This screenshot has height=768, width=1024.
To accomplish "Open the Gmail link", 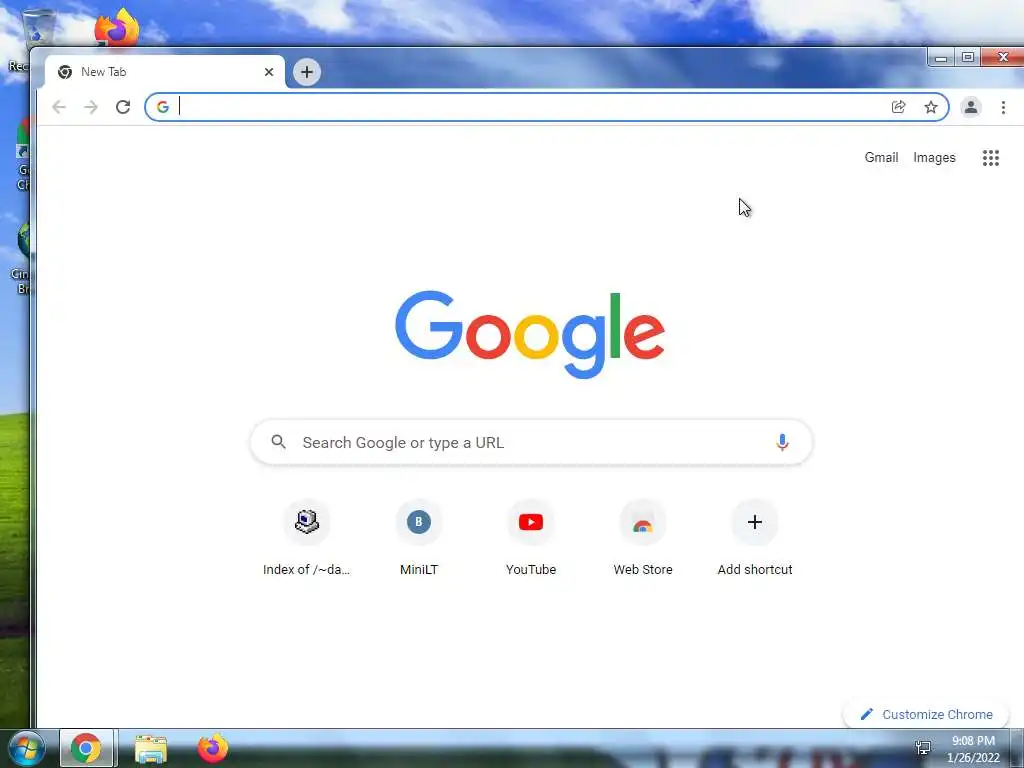I will click(x=881, y=157).
